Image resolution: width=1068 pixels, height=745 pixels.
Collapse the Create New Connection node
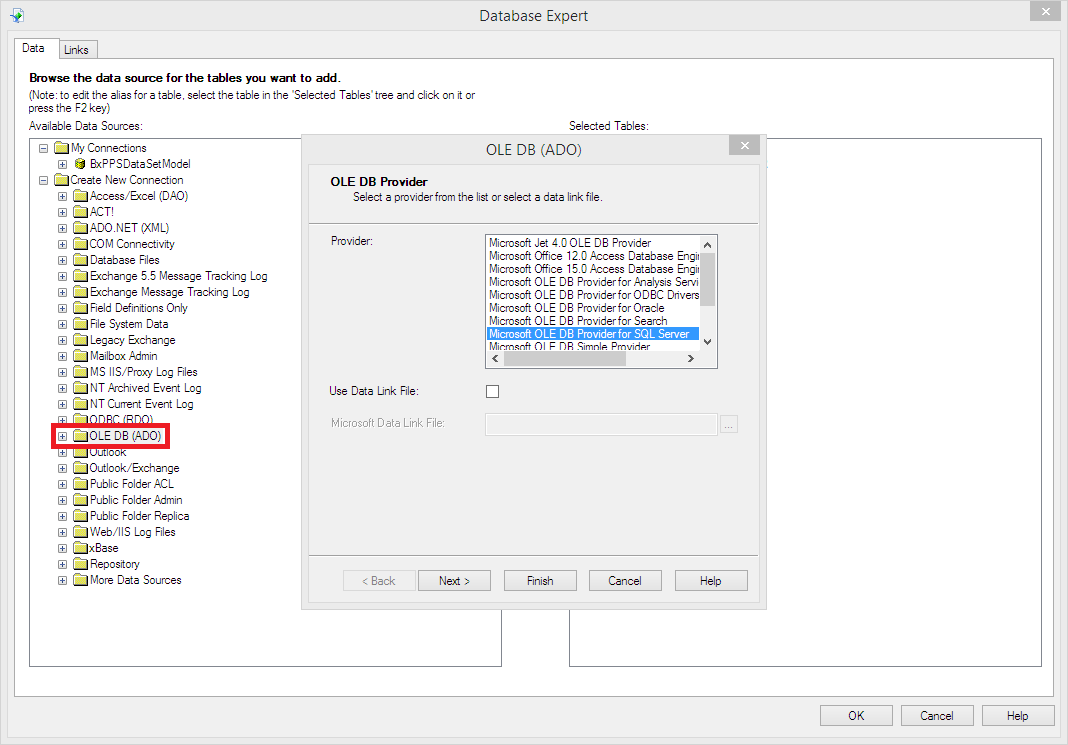44,180
